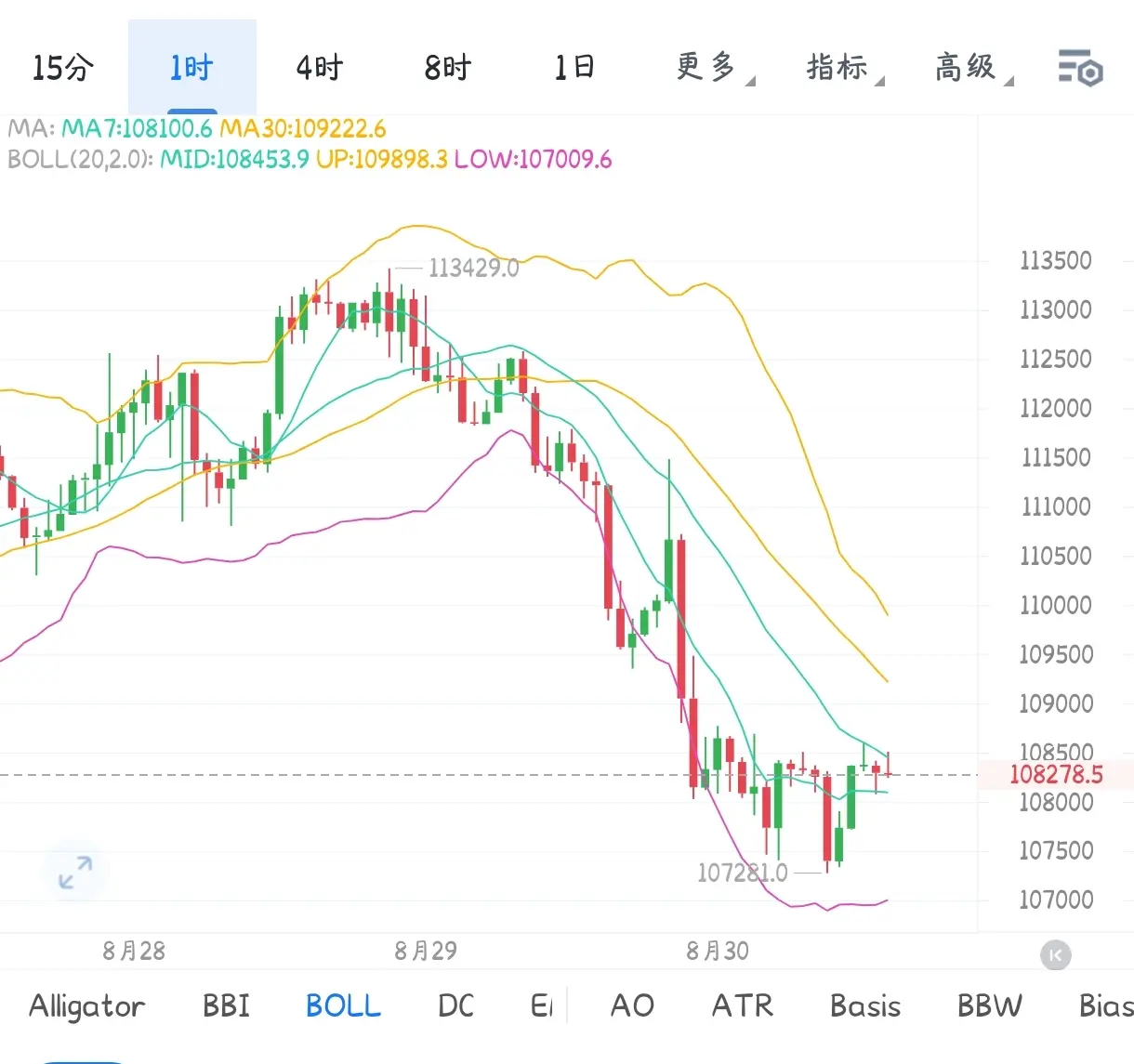Enable the Bias sub-indicator
Viewport: 1134px width, 1064px height.
coord(1106,1005)
